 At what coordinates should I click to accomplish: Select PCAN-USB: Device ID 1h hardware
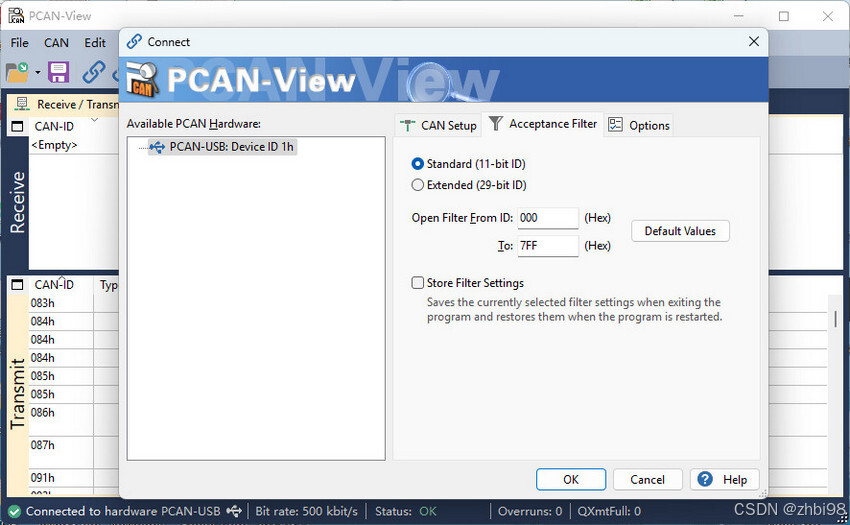231,147
